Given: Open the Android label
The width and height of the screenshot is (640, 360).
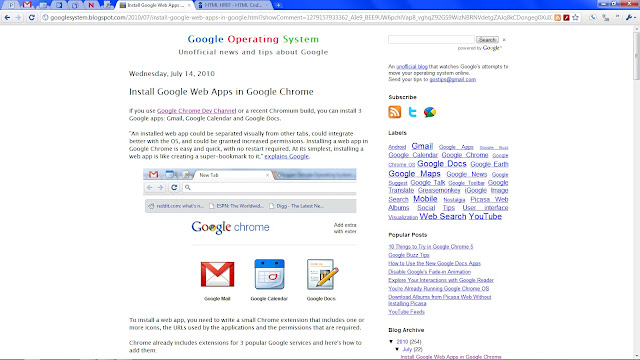Looking at the screenshot, I should 397,147.
